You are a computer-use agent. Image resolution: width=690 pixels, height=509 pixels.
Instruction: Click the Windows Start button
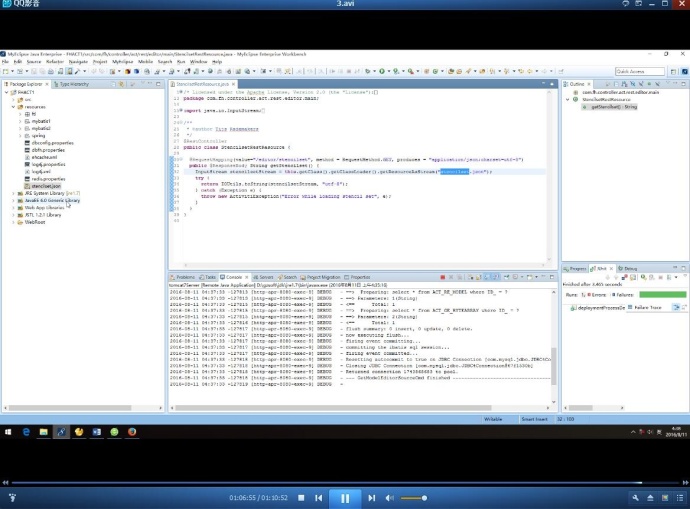click(x=8, y=431)
